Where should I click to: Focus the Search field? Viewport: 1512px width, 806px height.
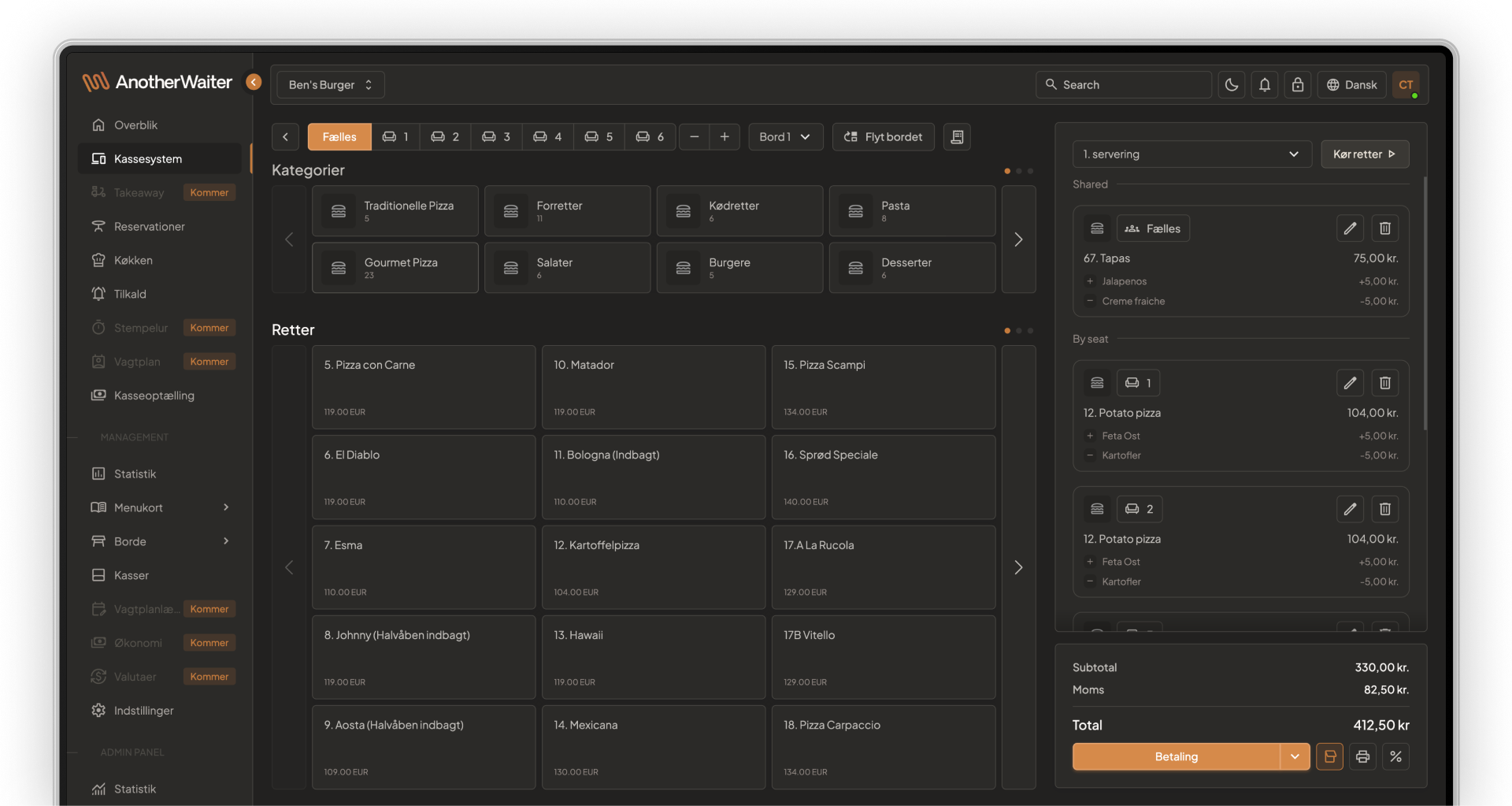[x=1124, y=85]
